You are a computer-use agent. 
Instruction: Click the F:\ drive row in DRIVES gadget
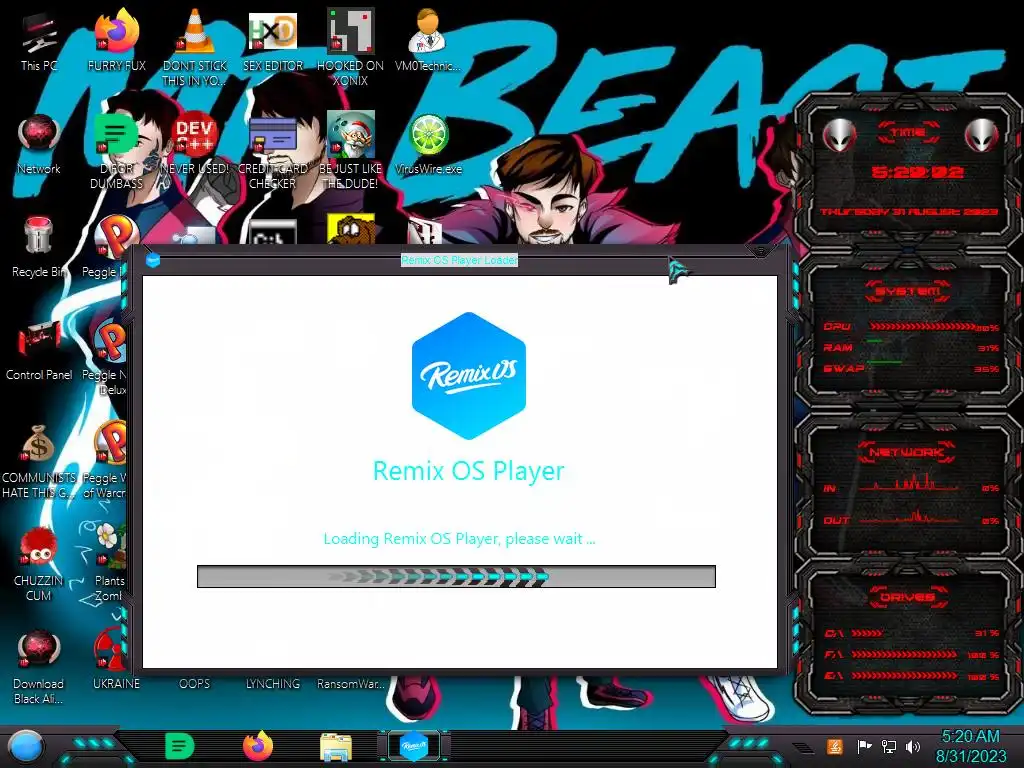click(912, 654)
